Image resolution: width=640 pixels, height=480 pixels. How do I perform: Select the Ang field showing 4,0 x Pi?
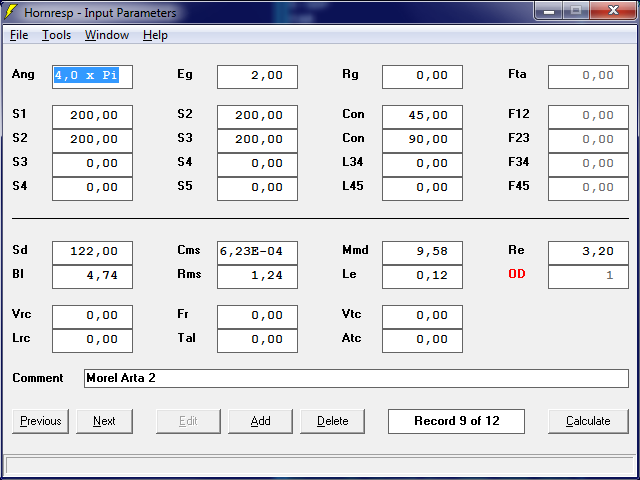(92, 76)
